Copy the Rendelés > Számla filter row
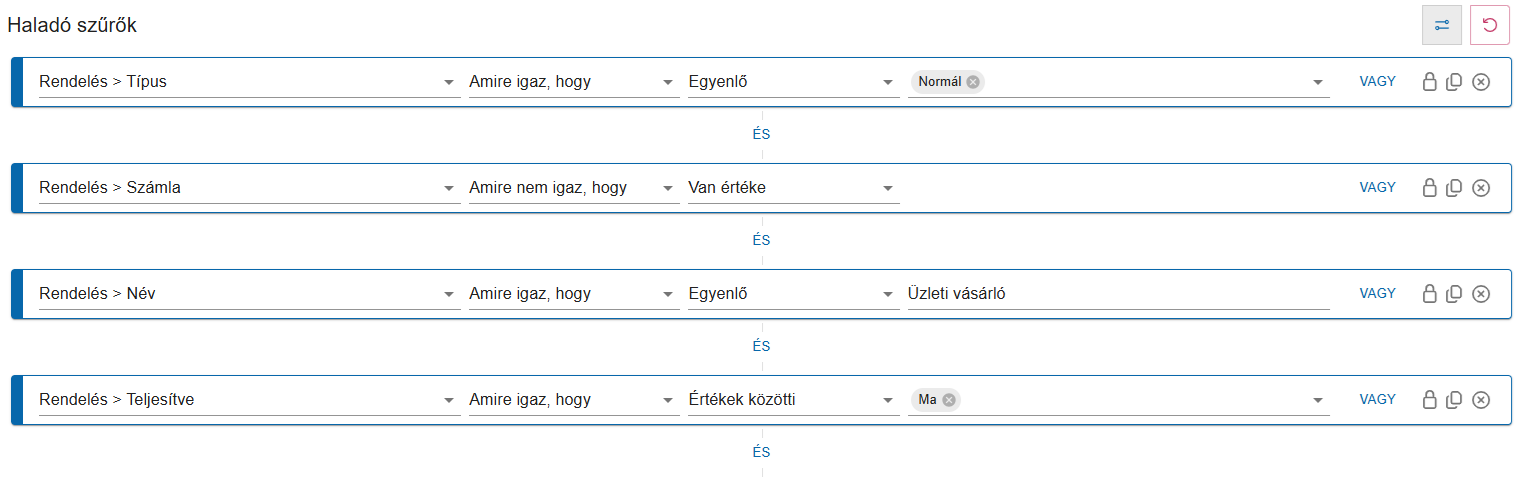1528x477 pixels. (x=1455, y=188)
